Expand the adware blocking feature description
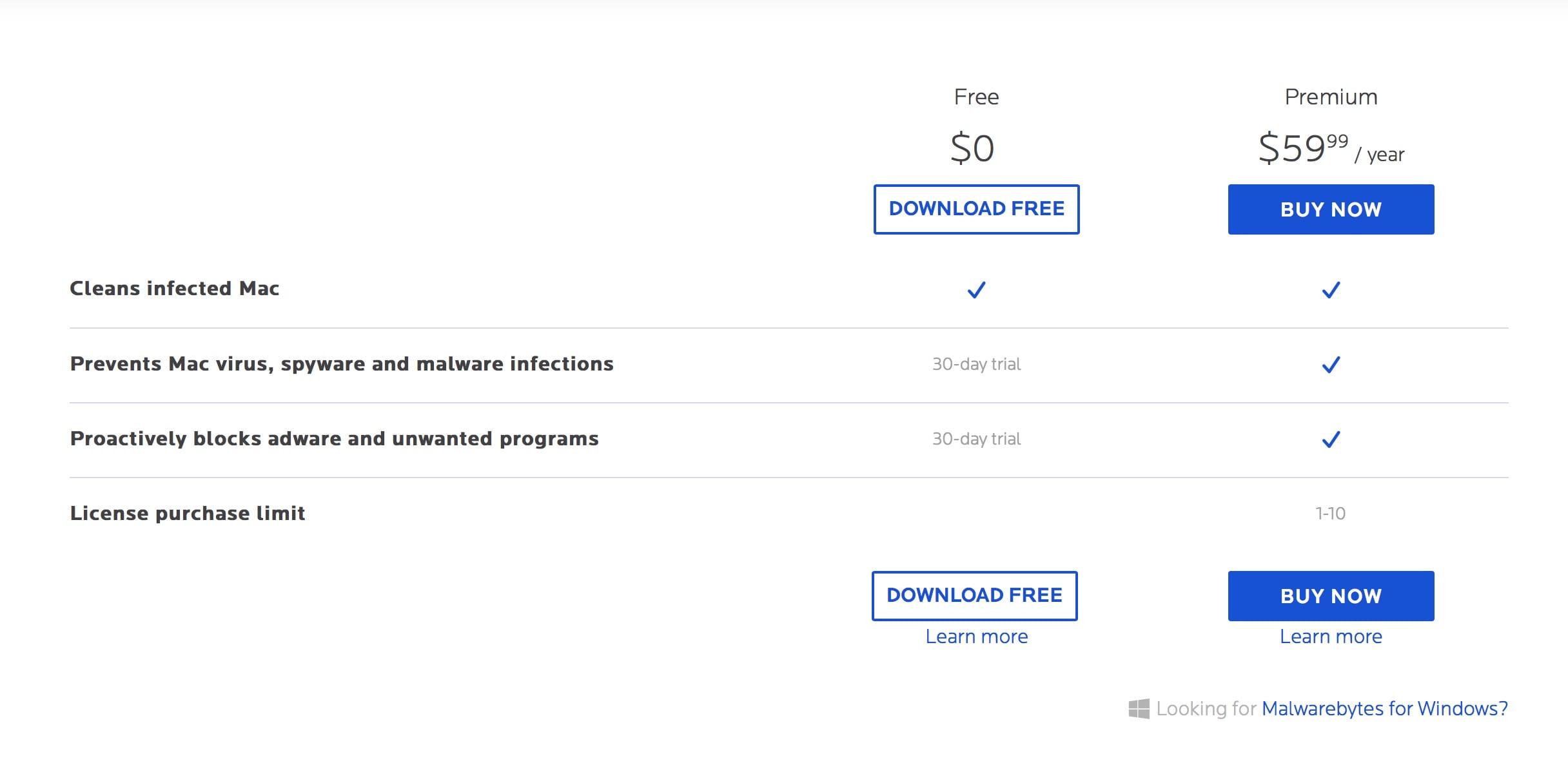Screen dimensions: 1568x772 coord(334,438)
